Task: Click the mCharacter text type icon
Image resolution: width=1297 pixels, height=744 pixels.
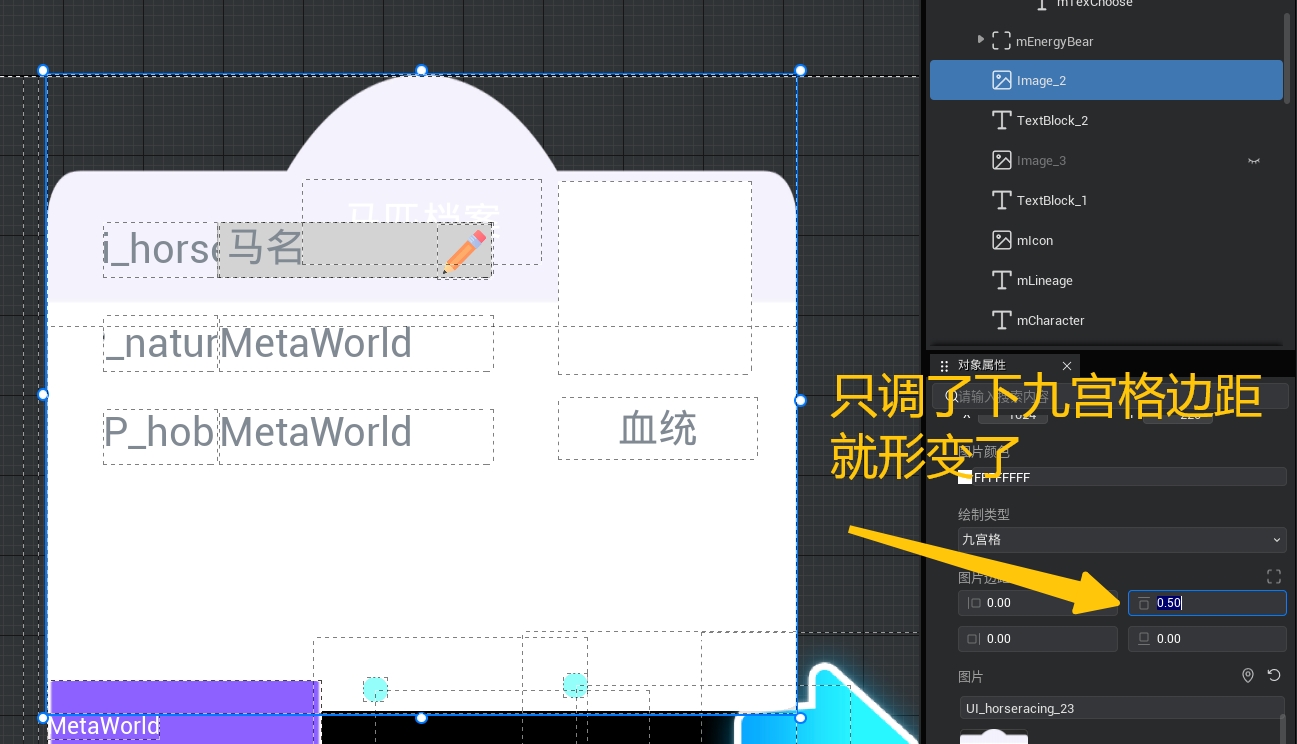Action: point(1001,320)
